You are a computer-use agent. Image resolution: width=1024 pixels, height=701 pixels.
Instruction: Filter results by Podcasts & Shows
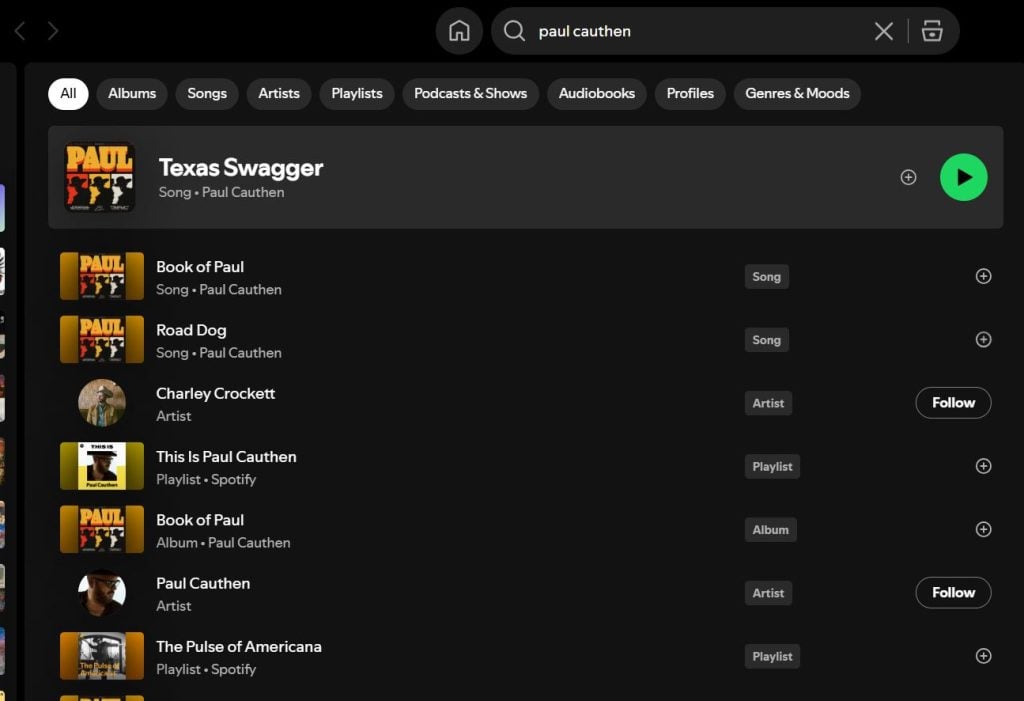coord(470,94)
